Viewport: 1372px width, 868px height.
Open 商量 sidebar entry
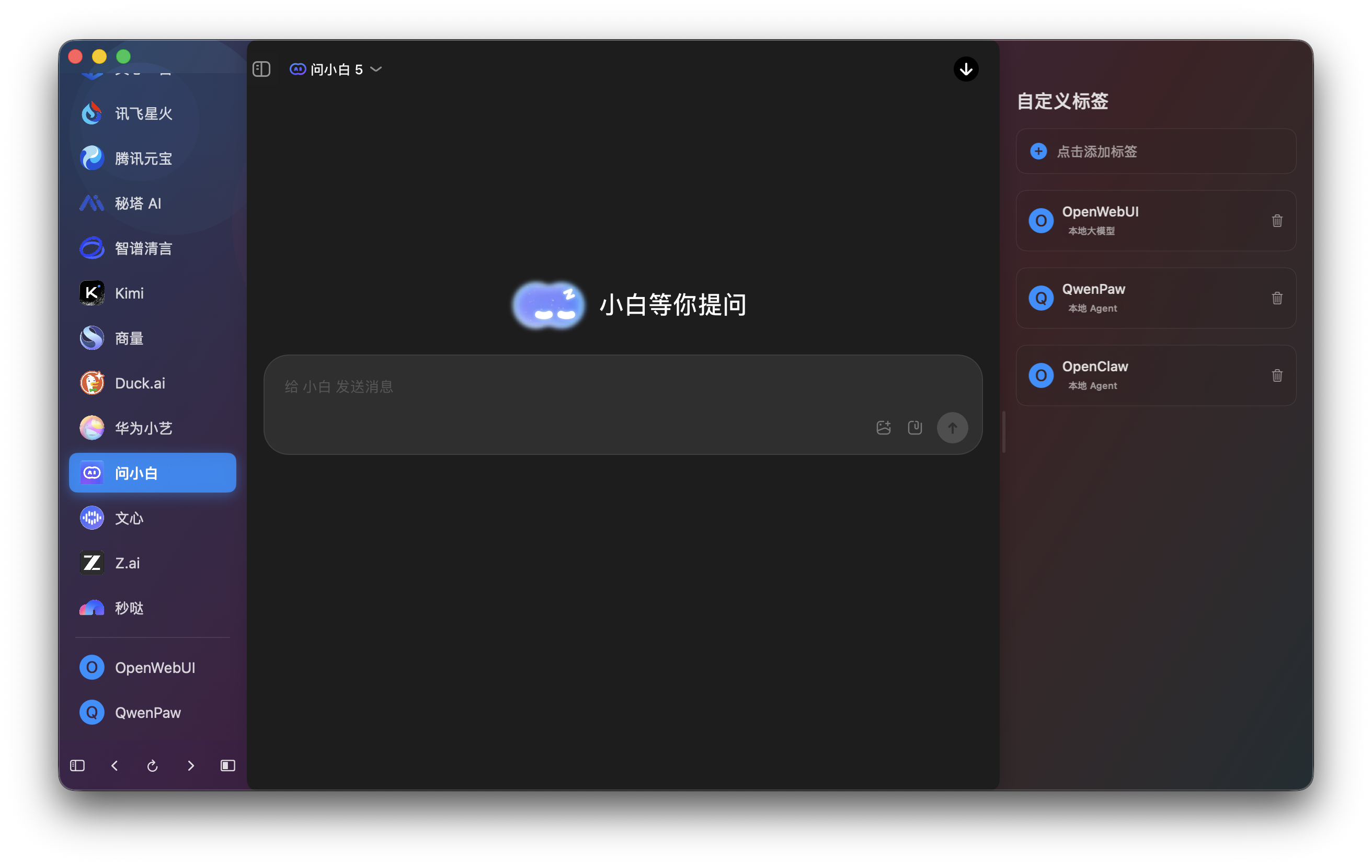152,338
